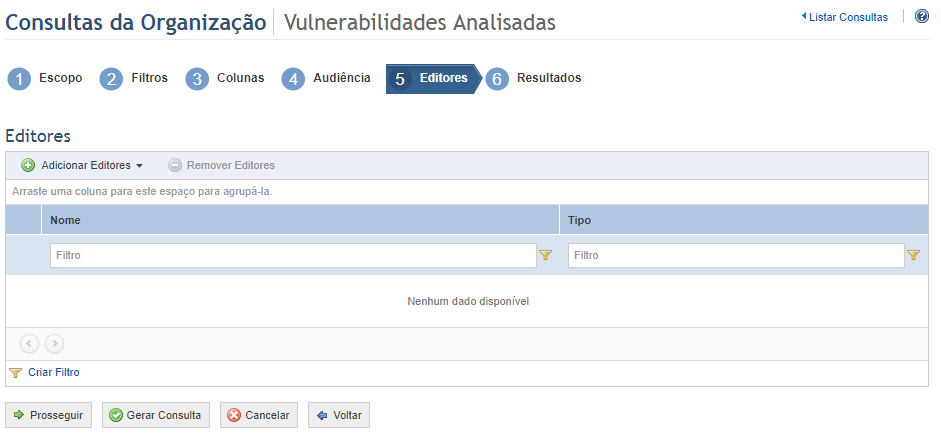Image resolution: width=941 pixels, height=433 pixels.
Task: Click the Cancelar button
Action: pyautogui.click(x=259, y=415)
